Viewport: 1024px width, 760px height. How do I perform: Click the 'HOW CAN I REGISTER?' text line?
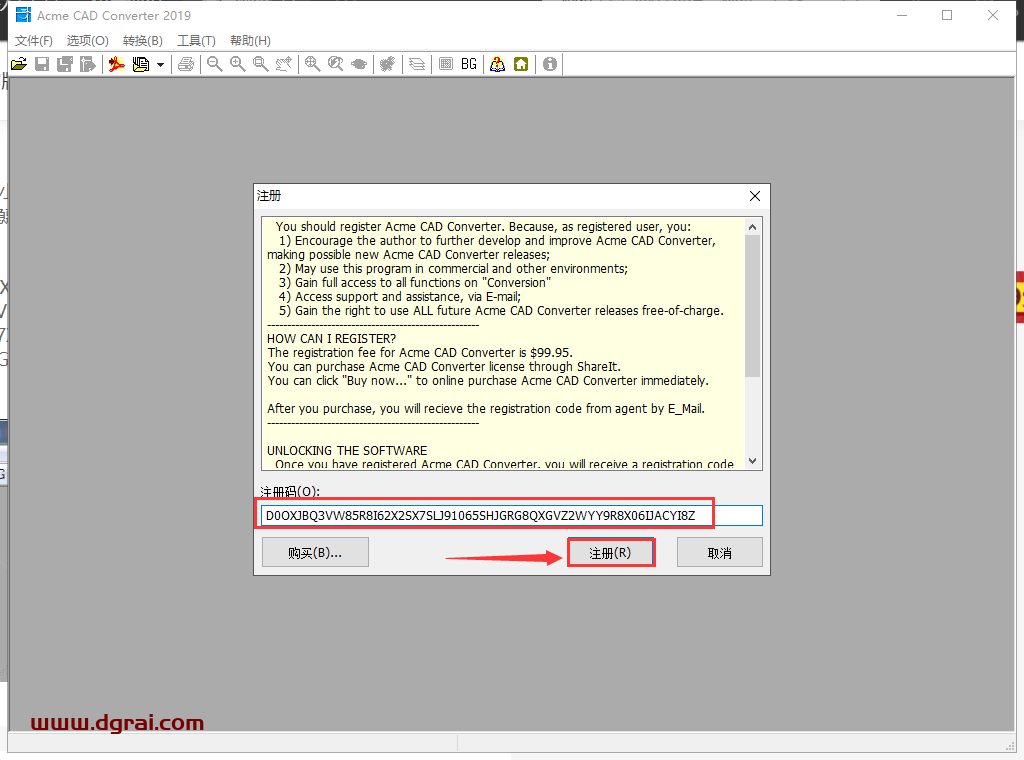click(332, 339)
